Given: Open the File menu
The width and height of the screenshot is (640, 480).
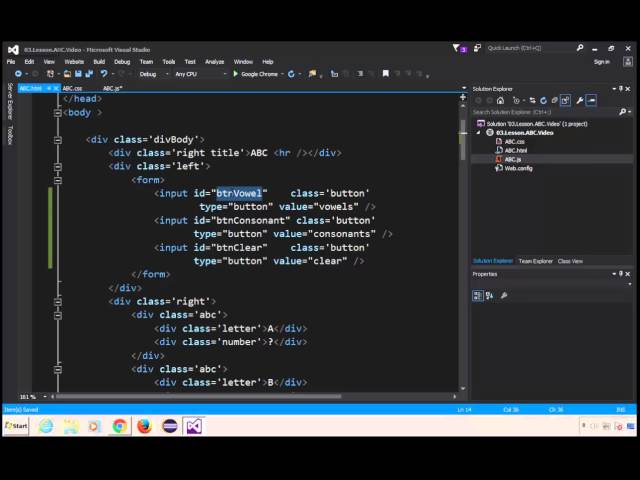Looking at the screenshot, I should point(11,62).
